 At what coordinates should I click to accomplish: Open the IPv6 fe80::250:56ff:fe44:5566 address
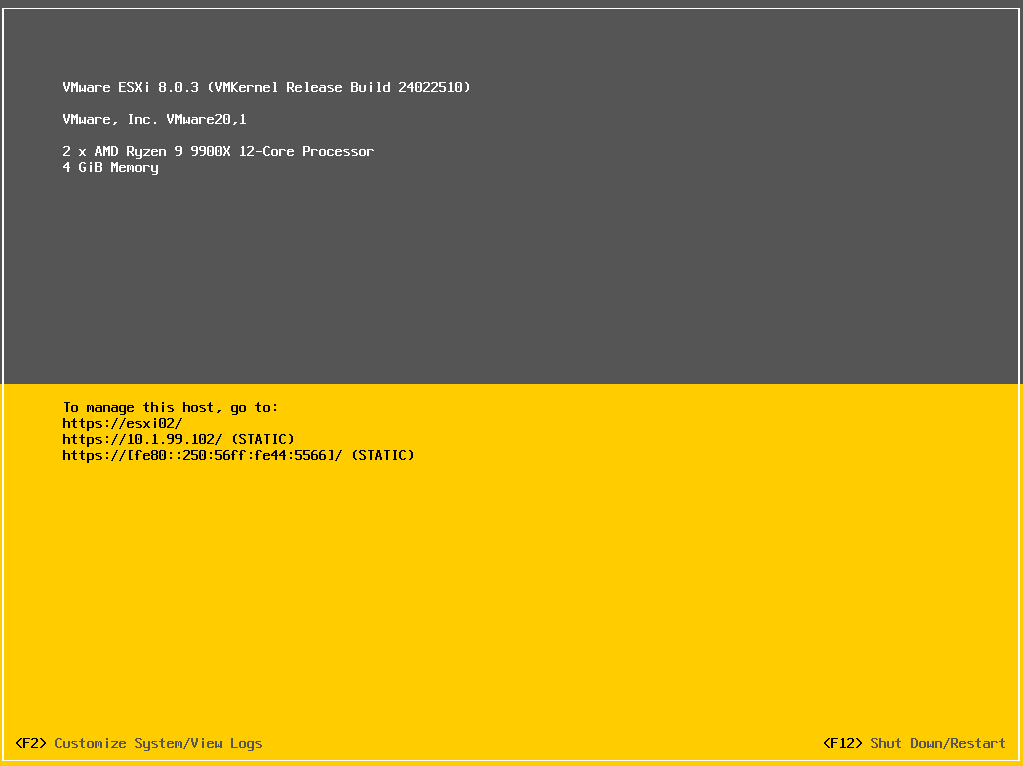pos(238,455)
